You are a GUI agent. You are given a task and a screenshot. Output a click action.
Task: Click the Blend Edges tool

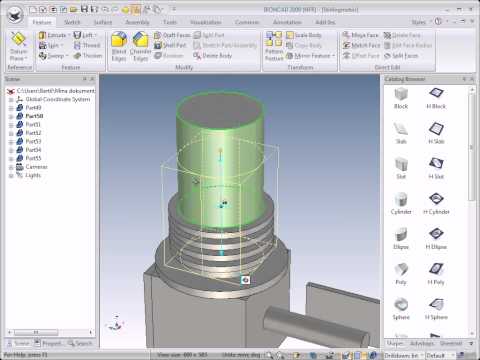click(x=119, y=47)
